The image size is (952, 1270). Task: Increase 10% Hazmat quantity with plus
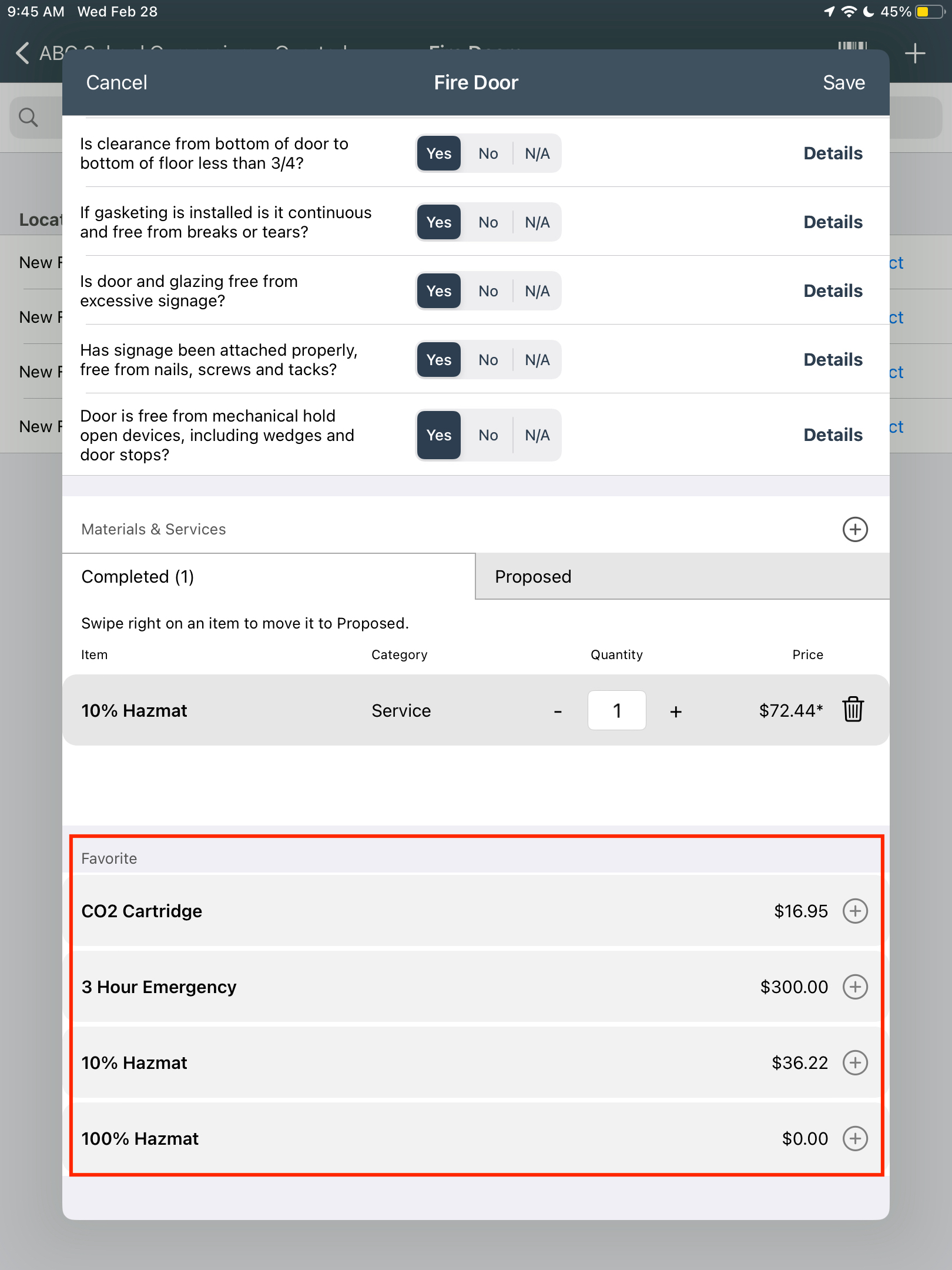tap(676, 711)
